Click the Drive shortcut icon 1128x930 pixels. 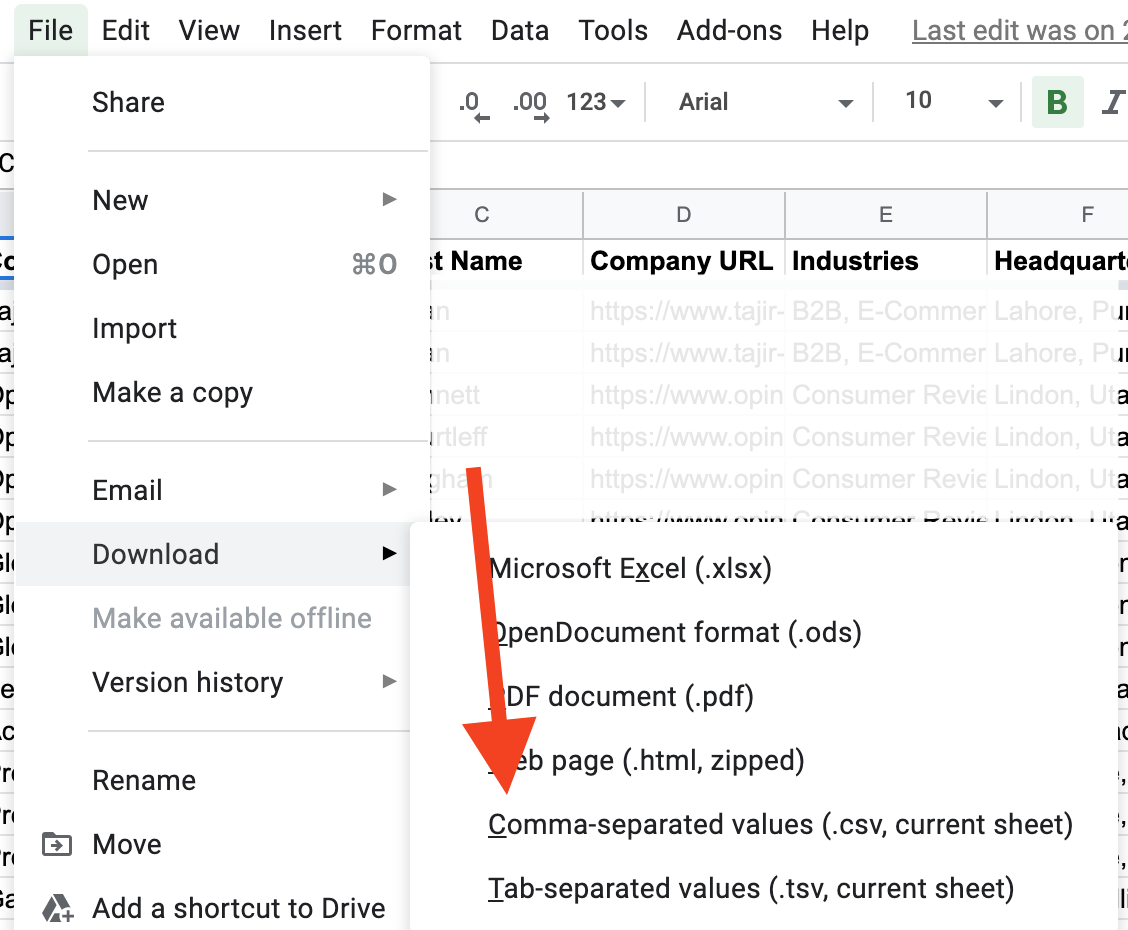tap(58, 909)
